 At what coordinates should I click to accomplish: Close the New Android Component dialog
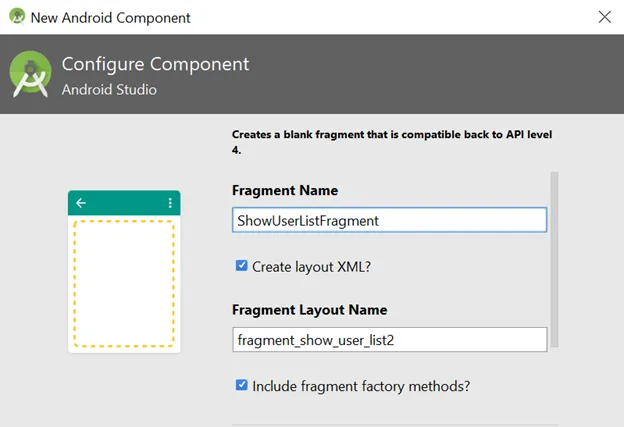pyautogui.click(x=604, y=17)
